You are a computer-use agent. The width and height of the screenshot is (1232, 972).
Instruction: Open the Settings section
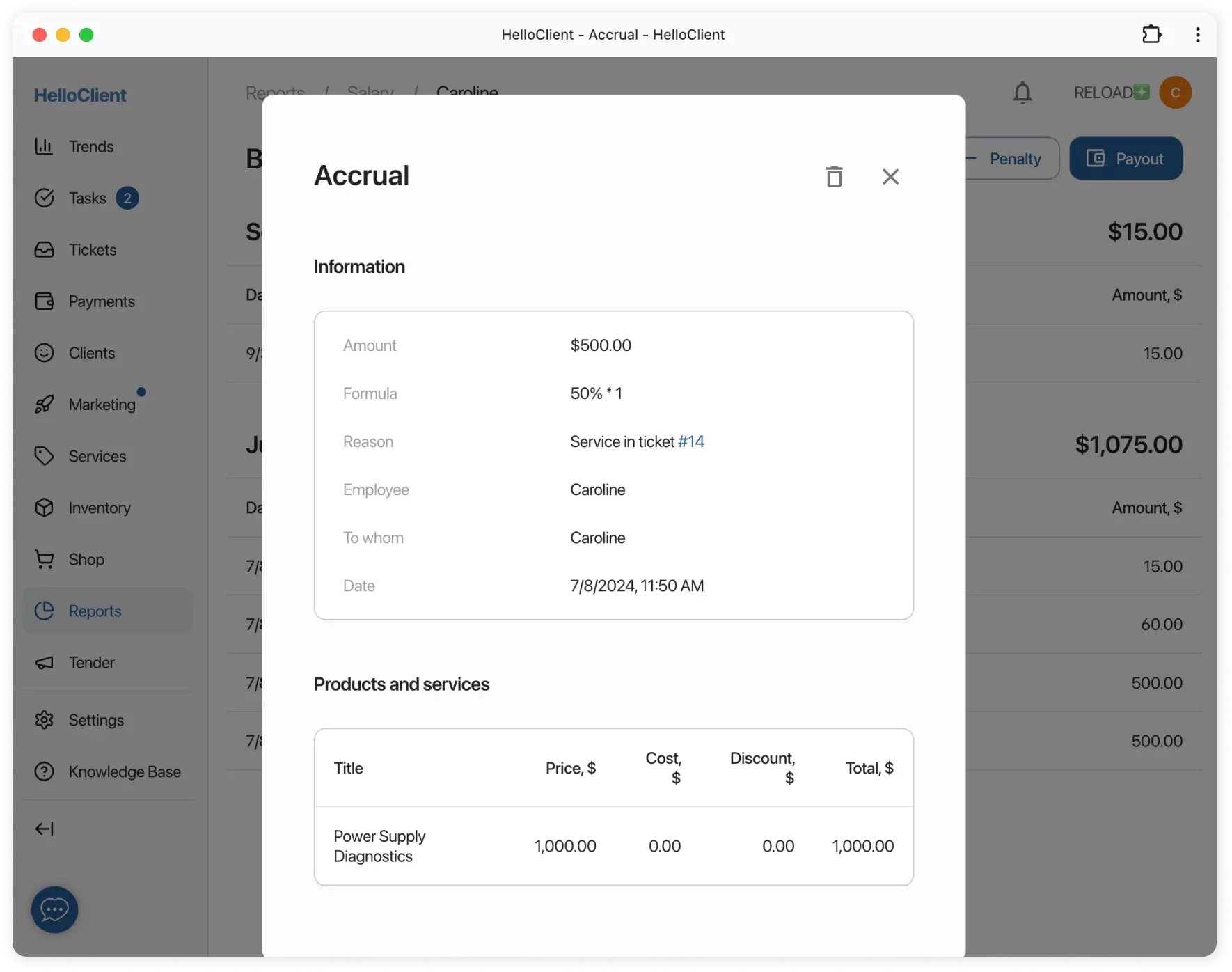(95, 720)
